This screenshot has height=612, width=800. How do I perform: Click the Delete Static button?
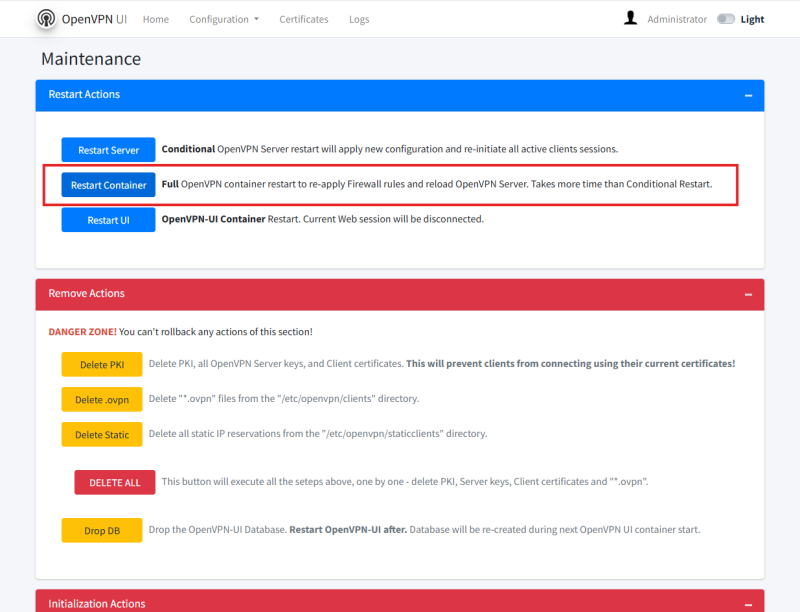102,435
